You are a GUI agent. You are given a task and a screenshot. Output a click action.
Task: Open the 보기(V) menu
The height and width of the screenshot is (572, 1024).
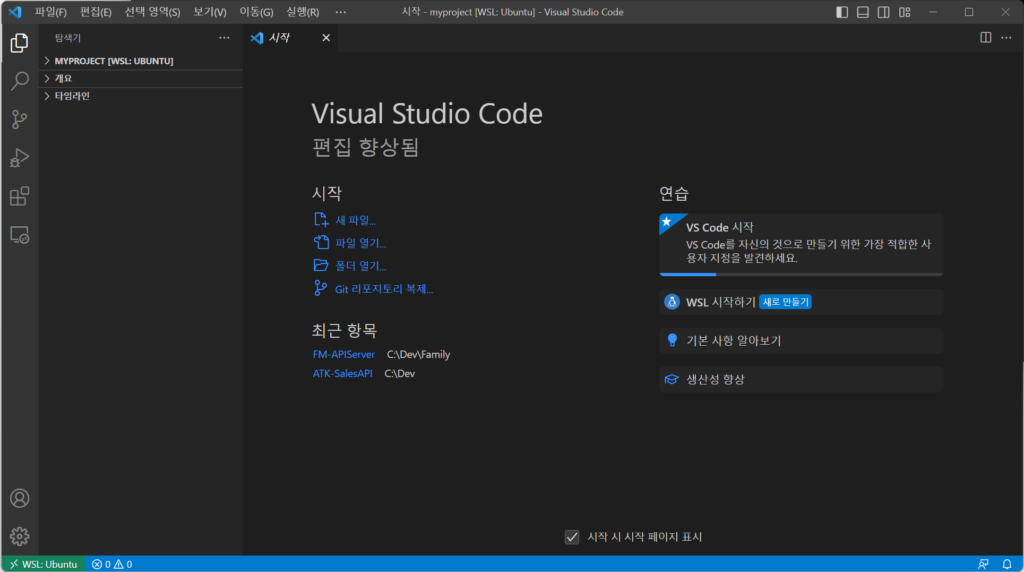[210, 12]
